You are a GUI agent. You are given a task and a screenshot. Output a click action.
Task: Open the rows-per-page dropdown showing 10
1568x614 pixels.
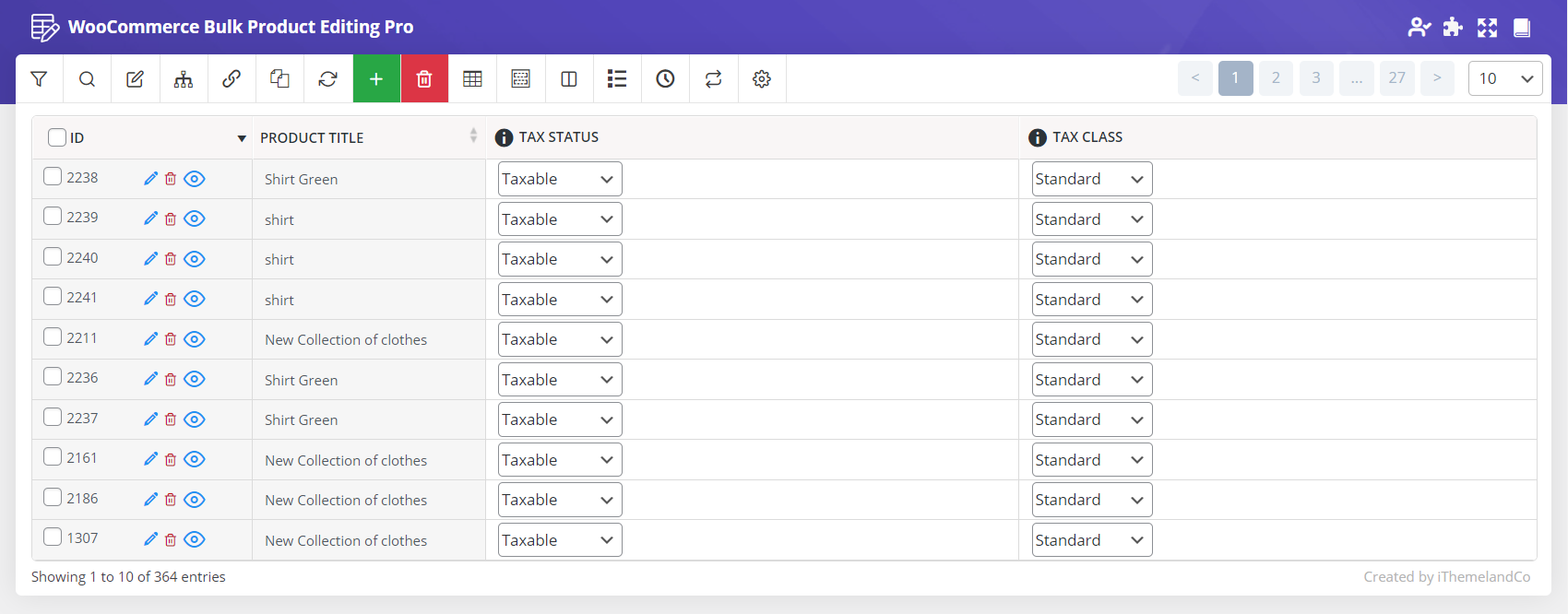click(x=1504, y=78)
